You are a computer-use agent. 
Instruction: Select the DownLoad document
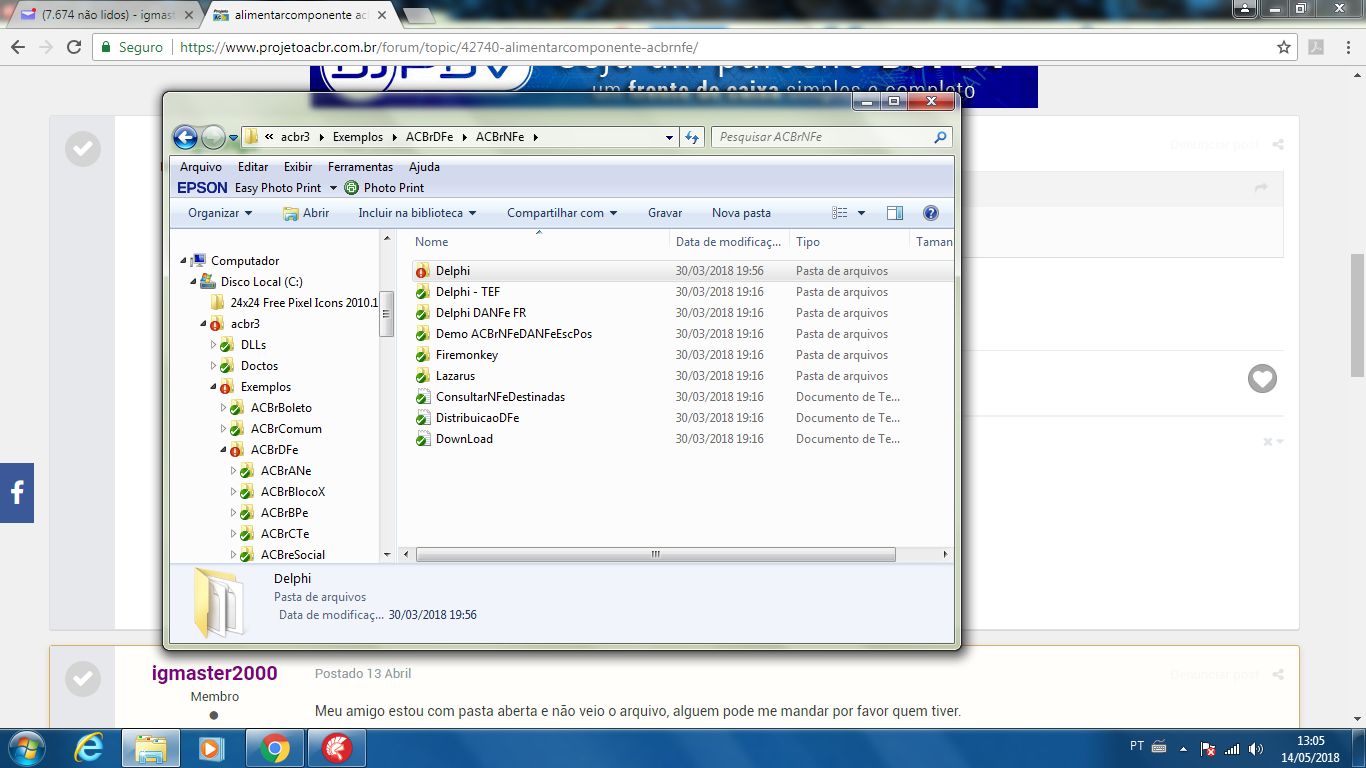464,439
